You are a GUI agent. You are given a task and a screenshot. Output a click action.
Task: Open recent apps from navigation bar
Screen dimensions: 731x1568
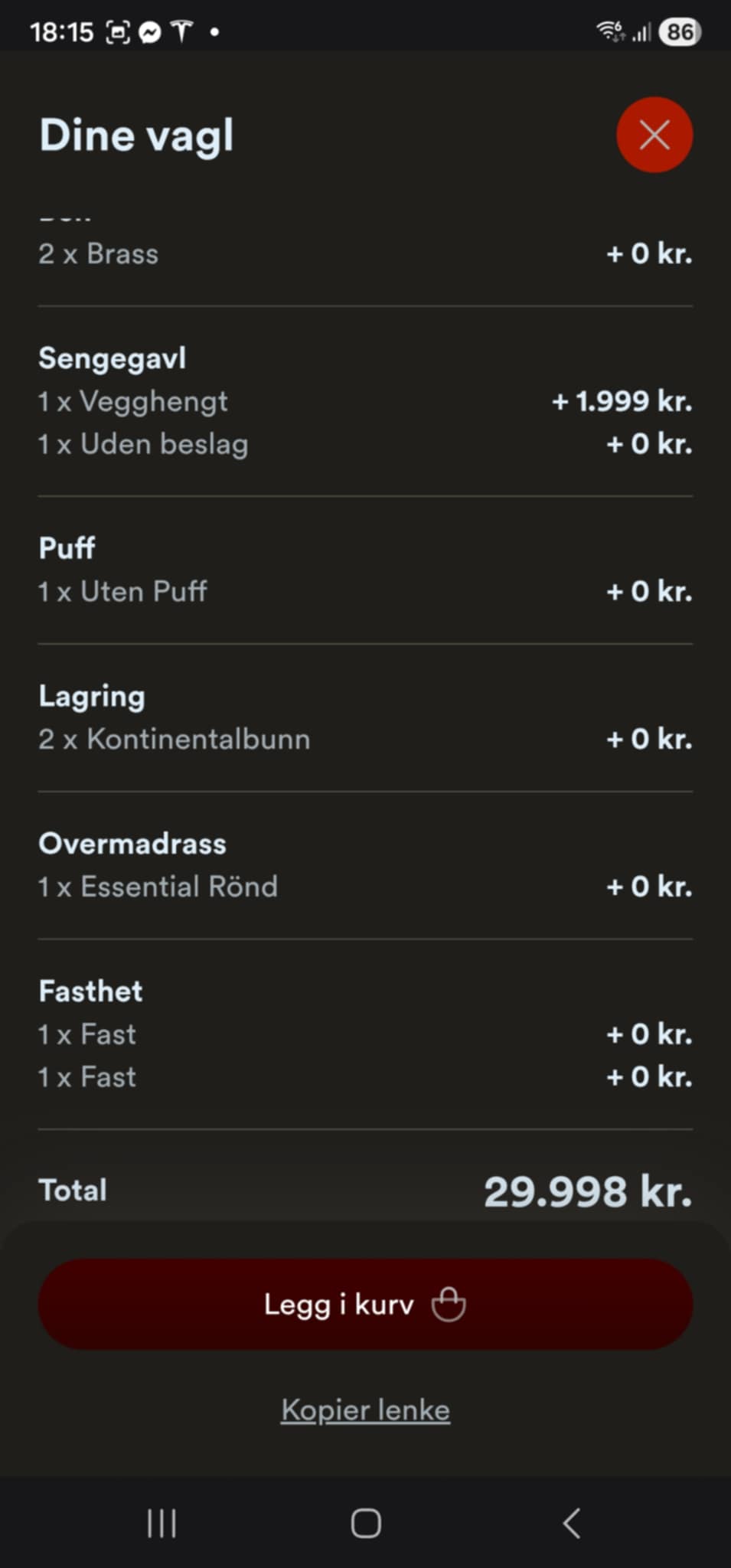click(162, 1523)
